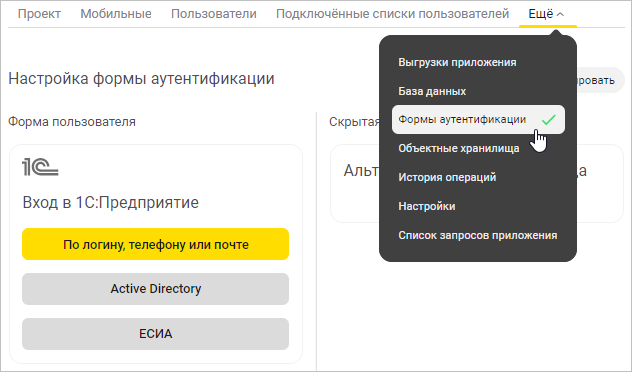Switch to the Мобильные tab
This screenshot has width=632, height=372.
coord(116,14)
